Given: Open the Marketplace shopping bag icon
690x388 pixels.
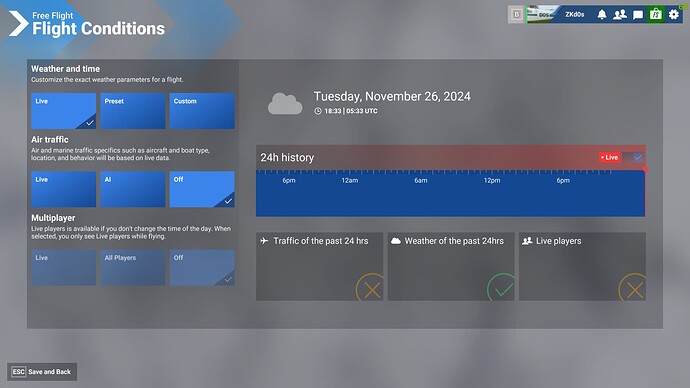Looking at the screenshot, I should click(x=656, y=15).
